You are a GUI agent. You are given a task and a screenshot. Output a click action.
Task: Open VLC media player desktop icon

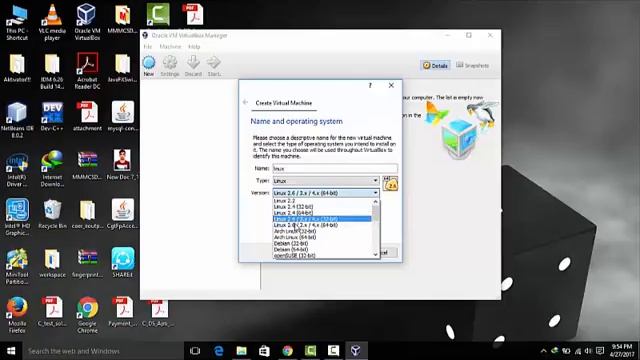point(52,22)
